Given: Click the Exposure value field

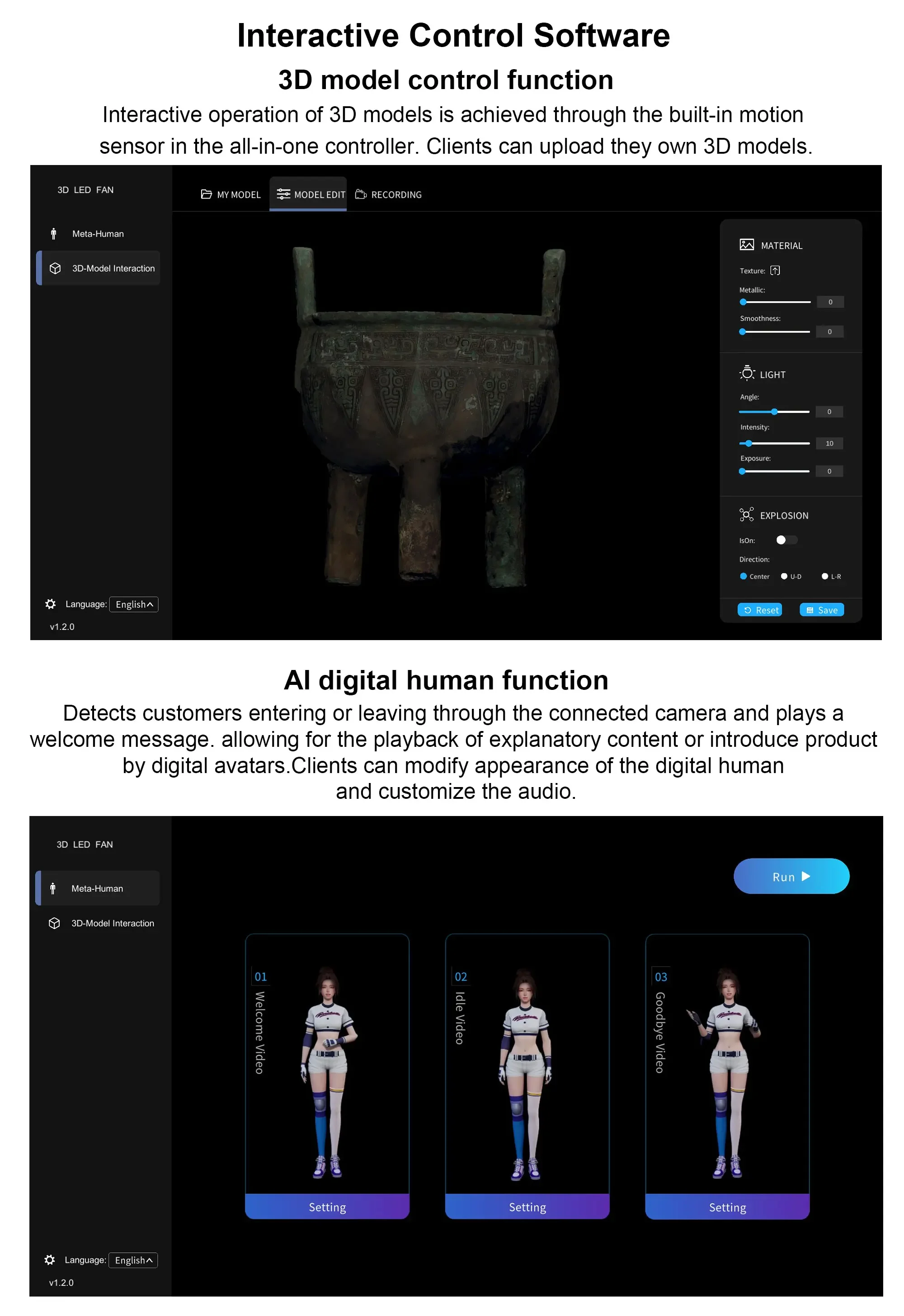Looking at the screenshot, I should (x=829, y=472).
